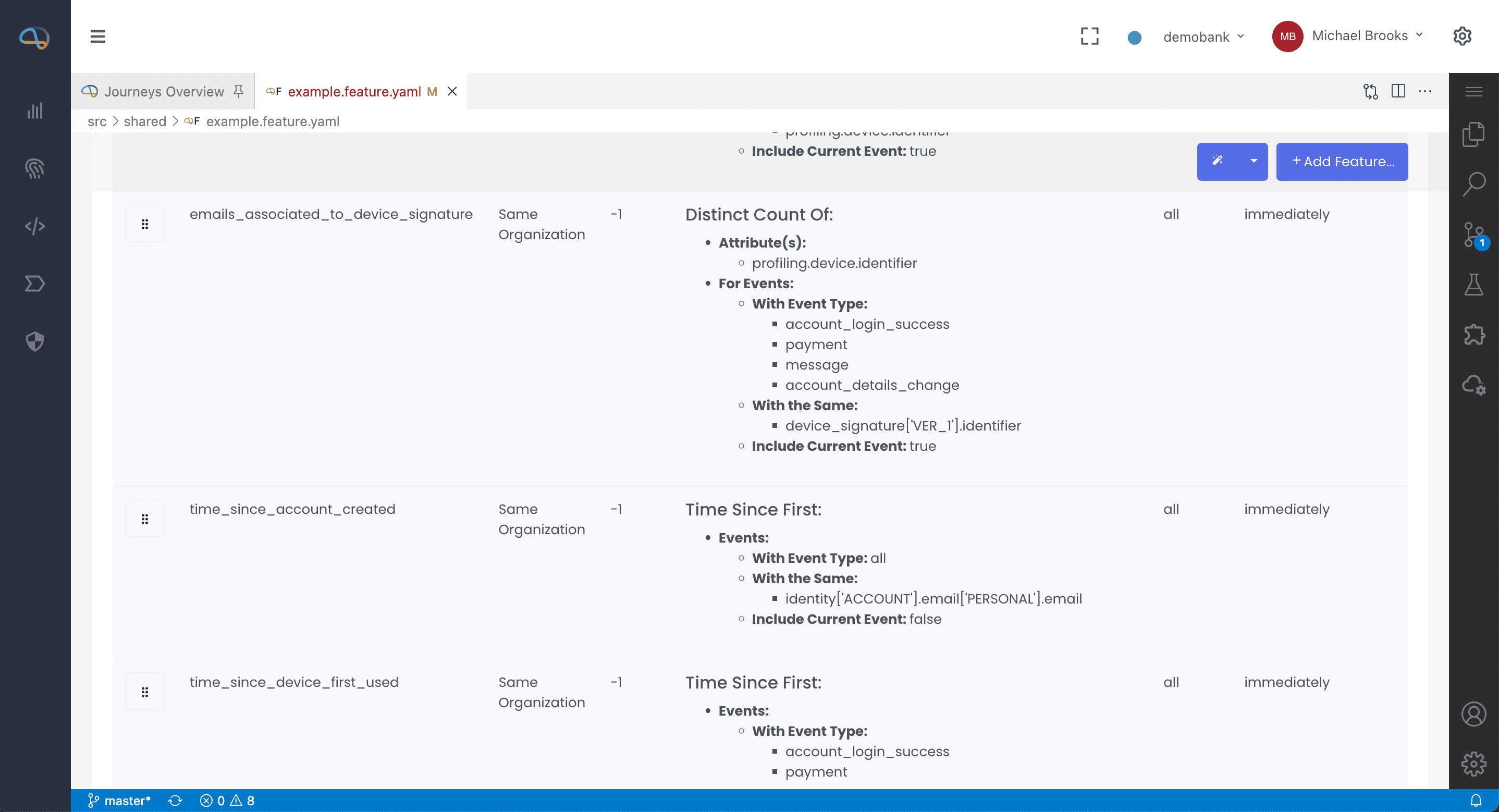Click the Add Feature button
Image resolution: width=1499 pixels, height=812 pixels.
coord(1342,161)
